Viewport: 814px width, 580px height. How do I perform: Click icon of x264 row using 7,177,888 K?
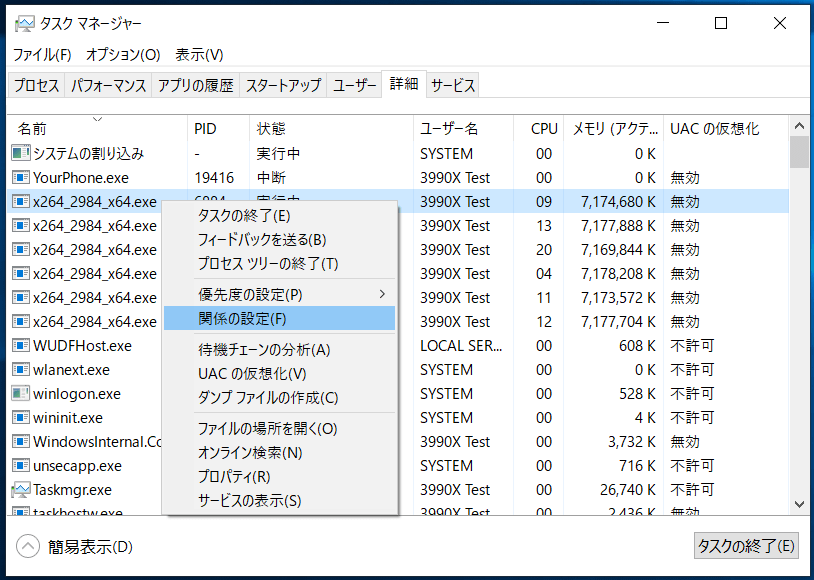click(x=20, y=225)
